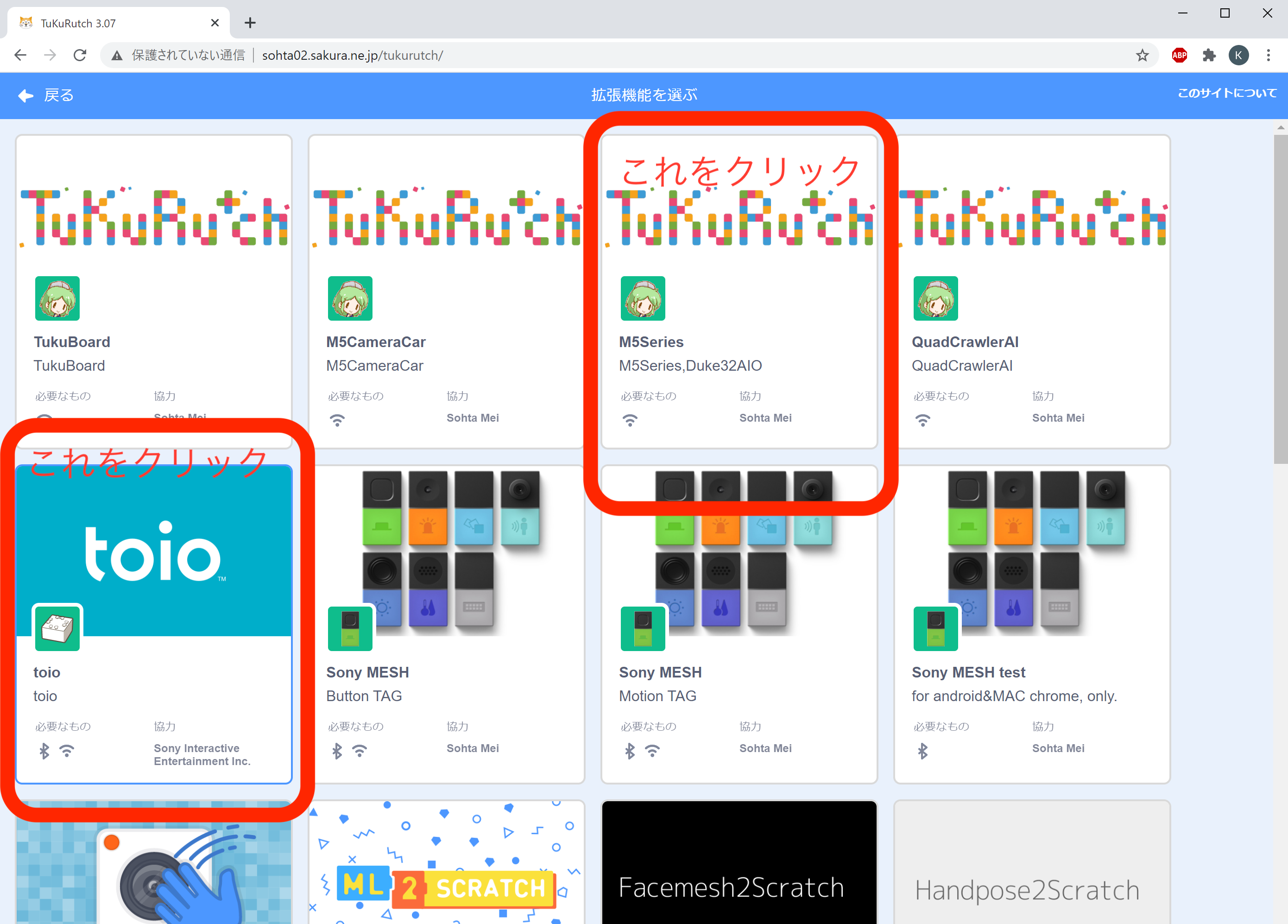The width and height of the screenshot is (1288, 924).
Task: Open the ABP adblock extension icon
Action: 1180,55
